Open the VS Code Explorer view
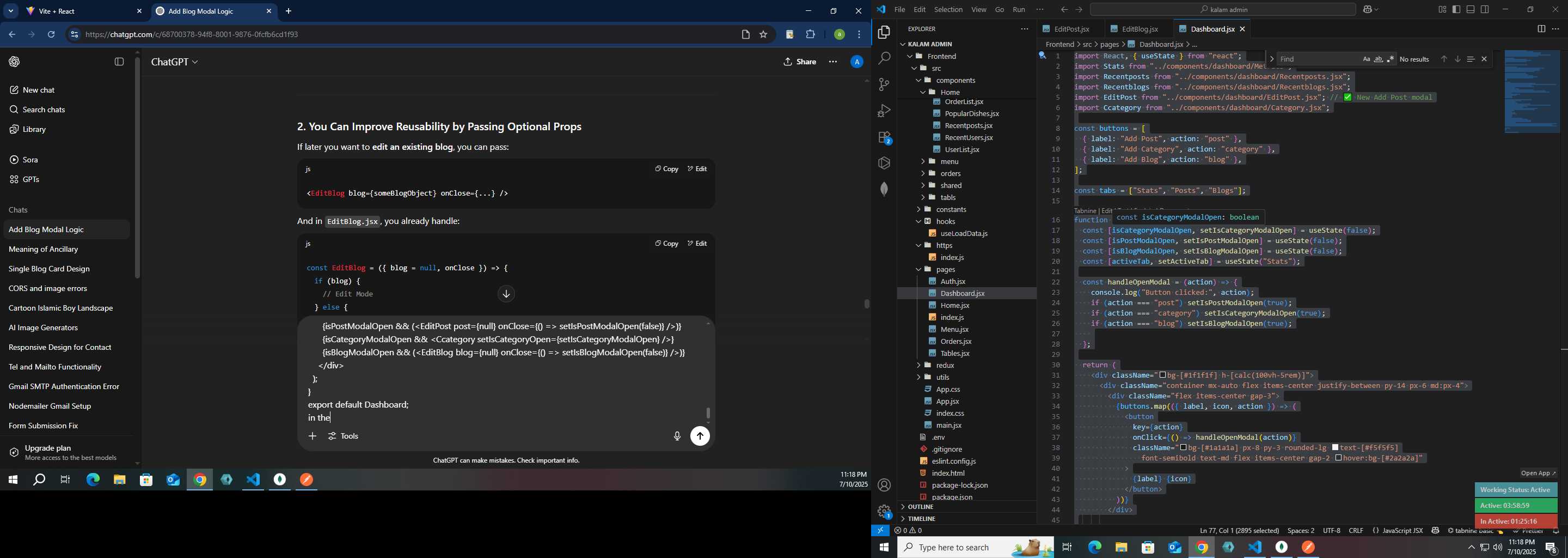Image resolution: width=1568 pixels, height=558 pixels. tap(884, 32)
